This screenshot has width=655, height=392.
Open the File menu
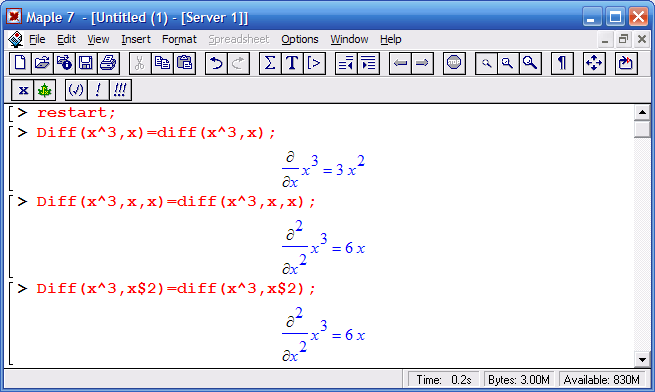37,39
